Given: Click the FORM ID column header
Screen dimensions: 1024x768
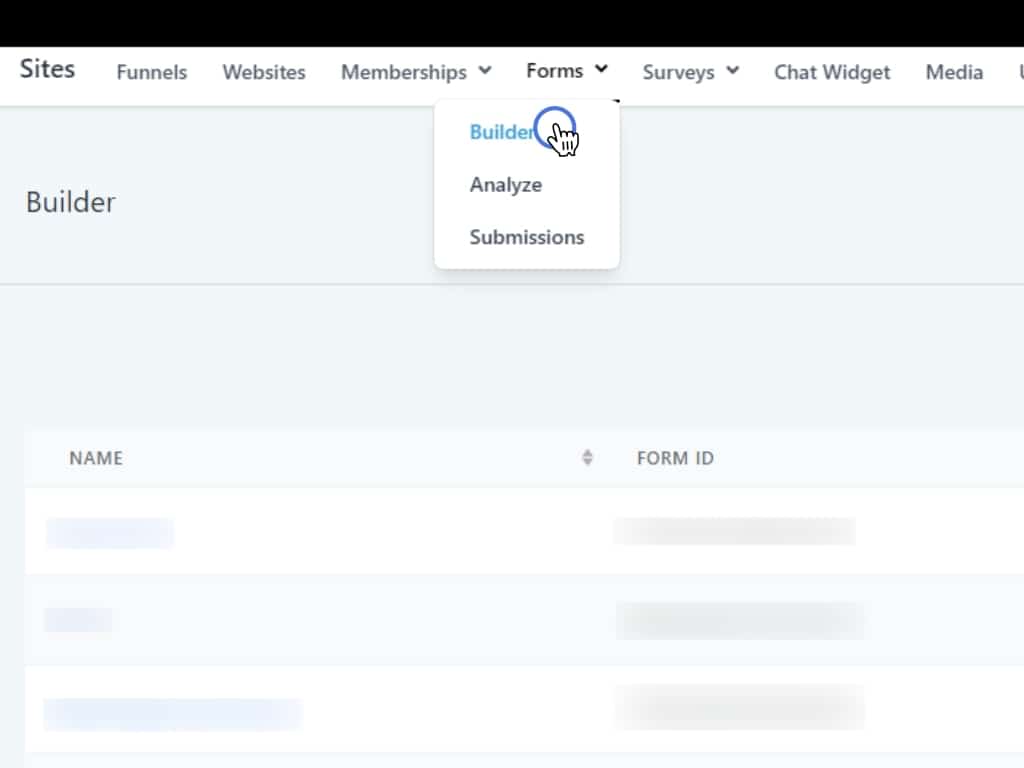Looking at the screenshot, I should 675,458.
